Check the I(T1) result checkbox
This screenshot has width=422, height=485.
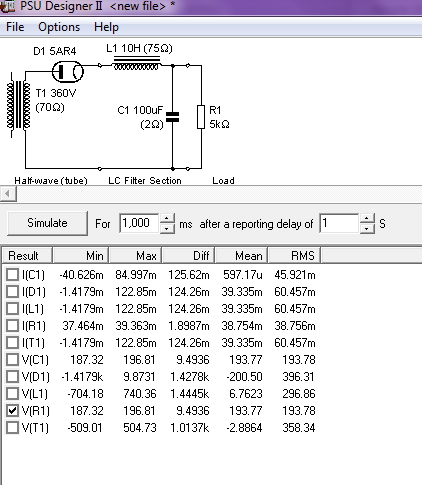point(12,343)
